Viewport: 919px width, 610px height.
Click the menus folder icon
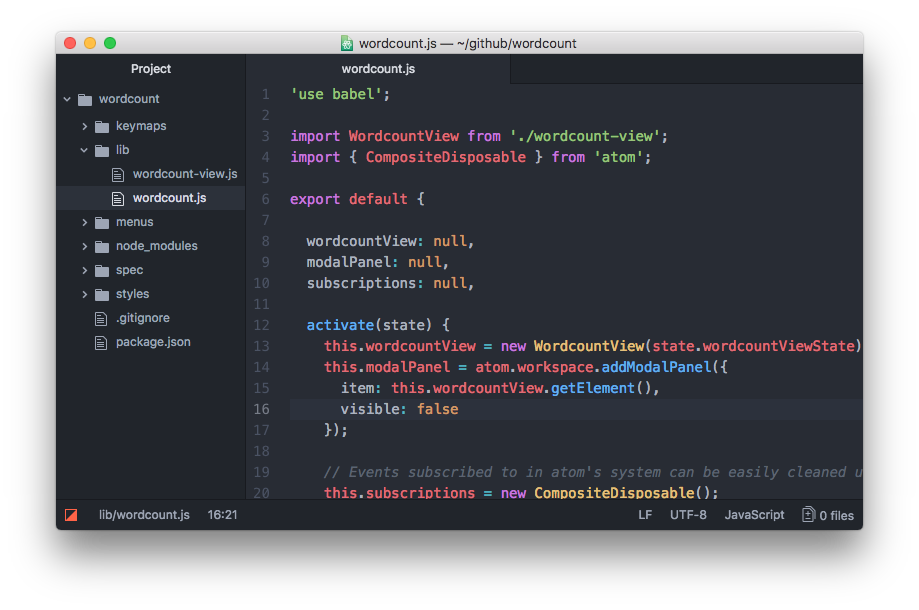102,222
